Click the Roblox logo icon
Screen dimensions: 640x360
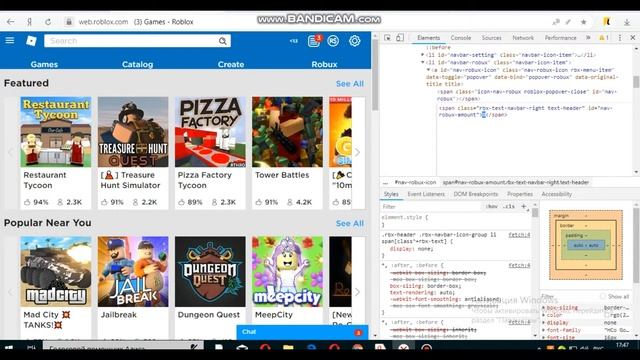click(31, 40)
